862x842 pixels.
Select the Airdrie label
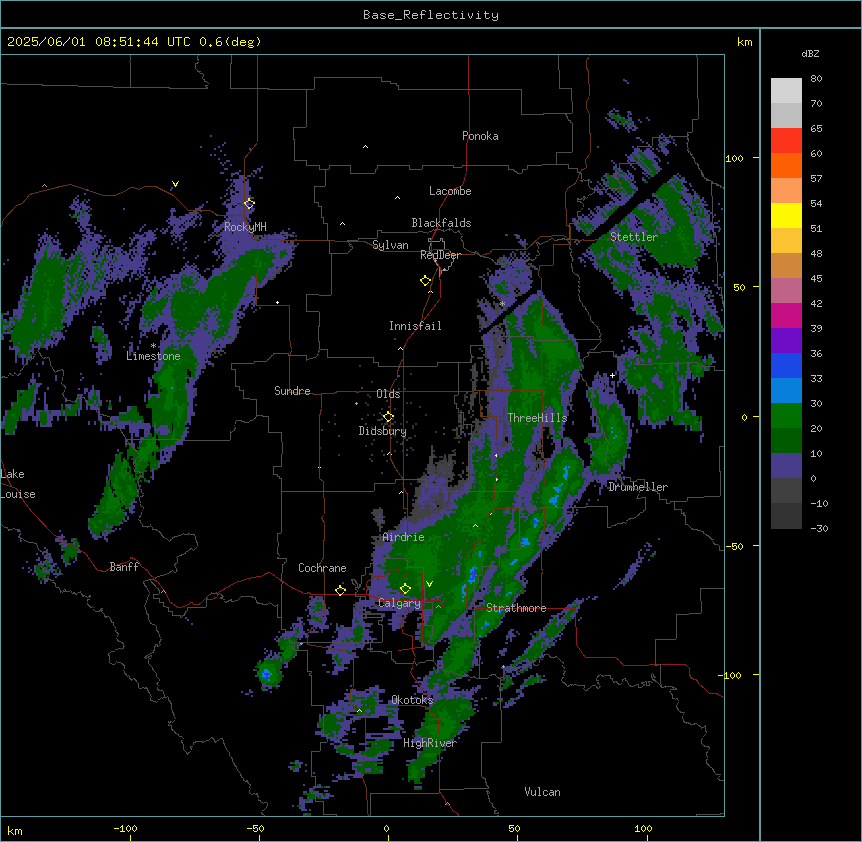(x=404, y=537)
